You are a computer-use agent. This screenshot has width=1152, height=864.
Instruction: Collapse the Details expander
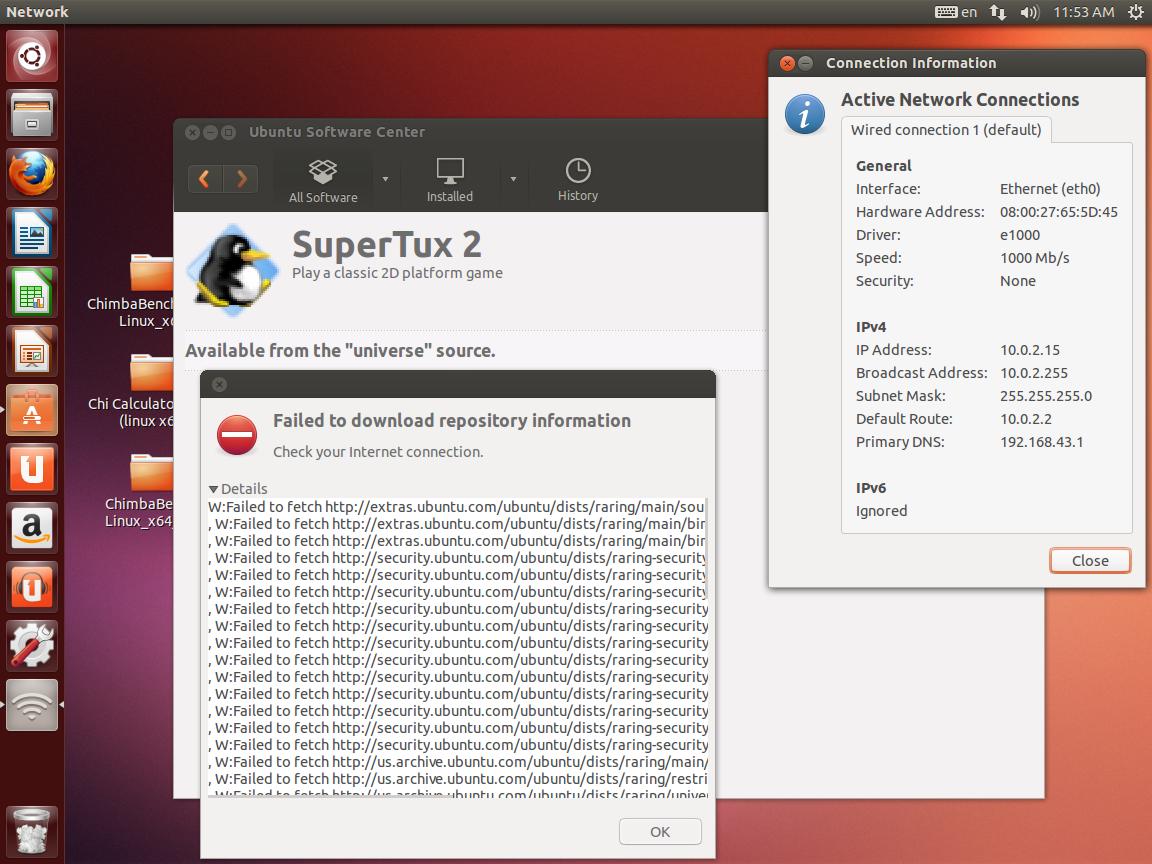tap(238, 489)
